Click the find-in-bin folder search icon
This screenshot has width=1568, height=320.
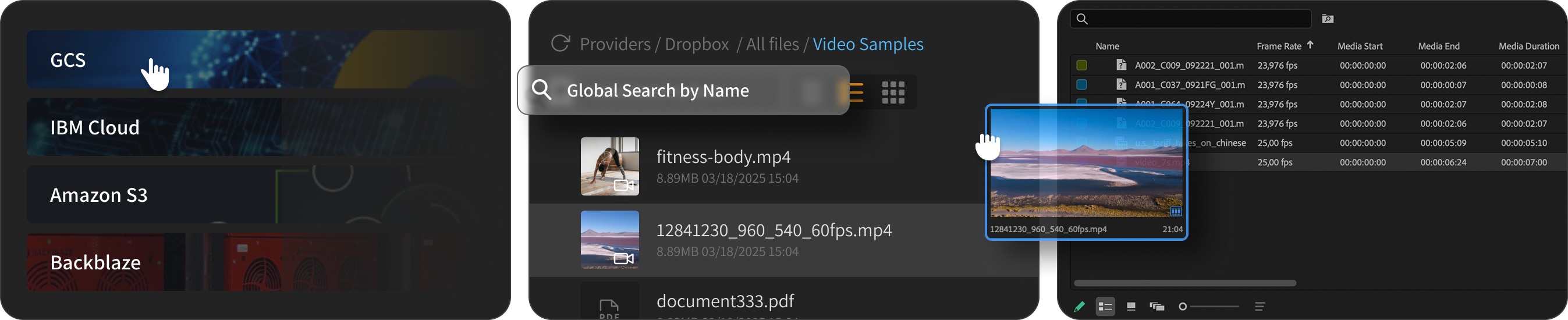[1328, 19]
